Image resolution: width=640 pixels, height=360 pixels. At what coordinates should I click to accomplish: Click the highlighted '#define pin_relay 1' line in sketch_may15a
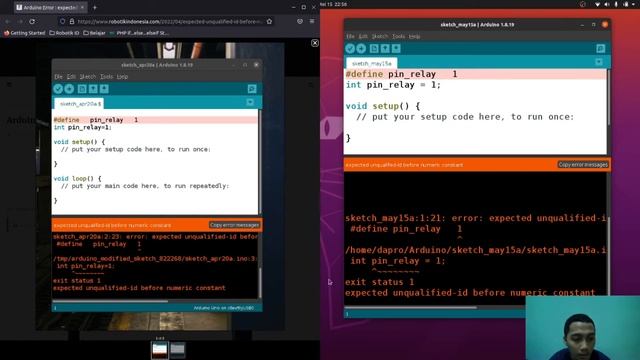tap(476, 74)
